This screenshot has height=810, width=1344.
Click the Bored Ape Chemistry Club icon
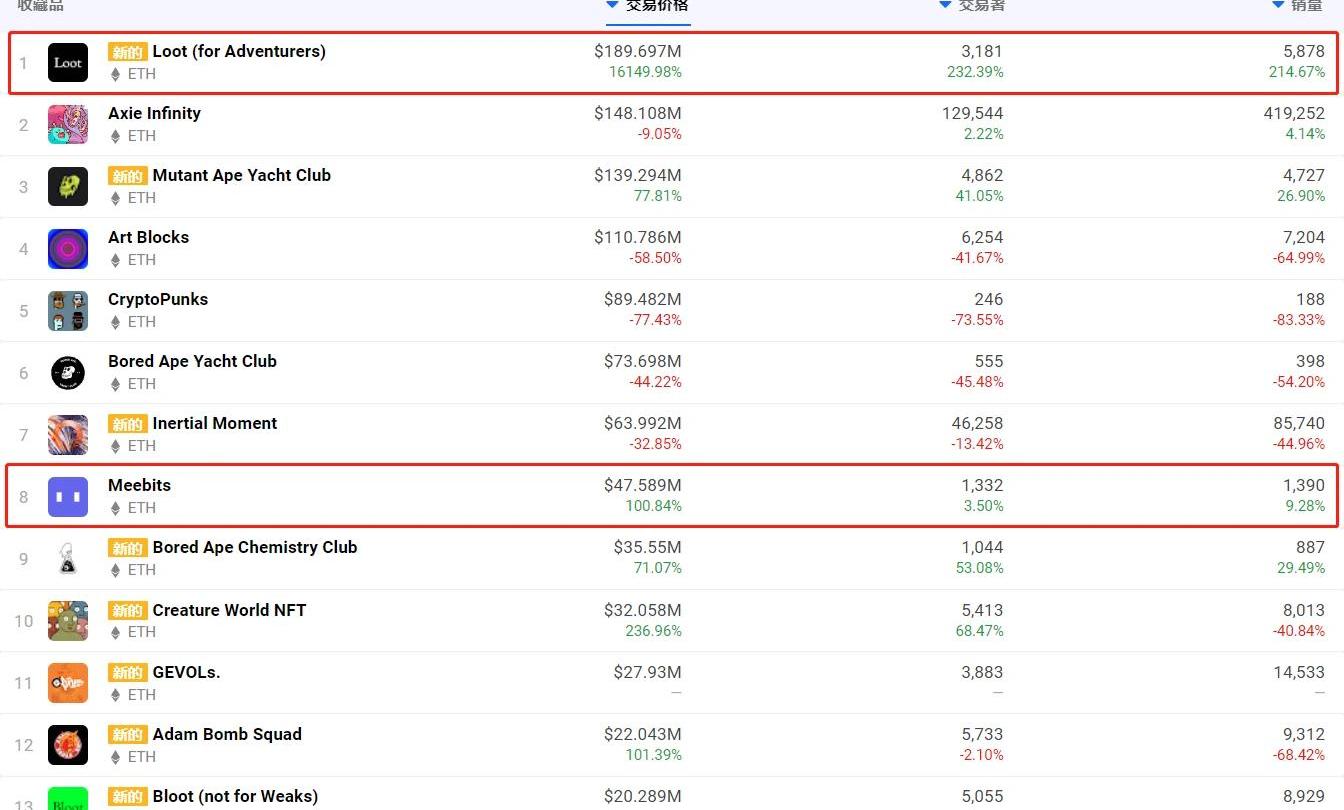pyautogui.click(x=68, y=559)
